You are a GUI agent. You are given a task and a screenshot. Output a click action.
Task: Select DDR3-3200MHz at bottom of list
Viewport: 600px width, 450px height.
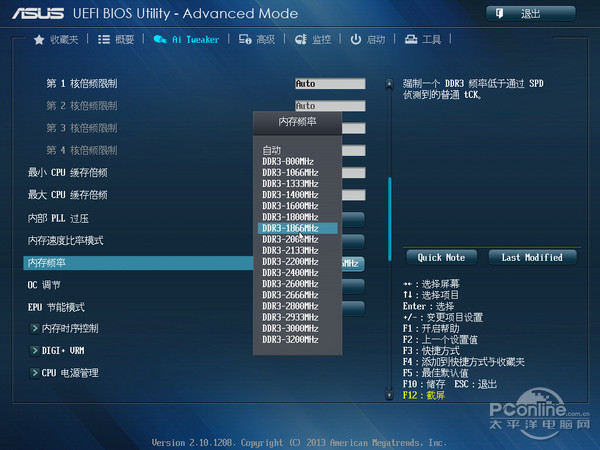coord(287,339)
